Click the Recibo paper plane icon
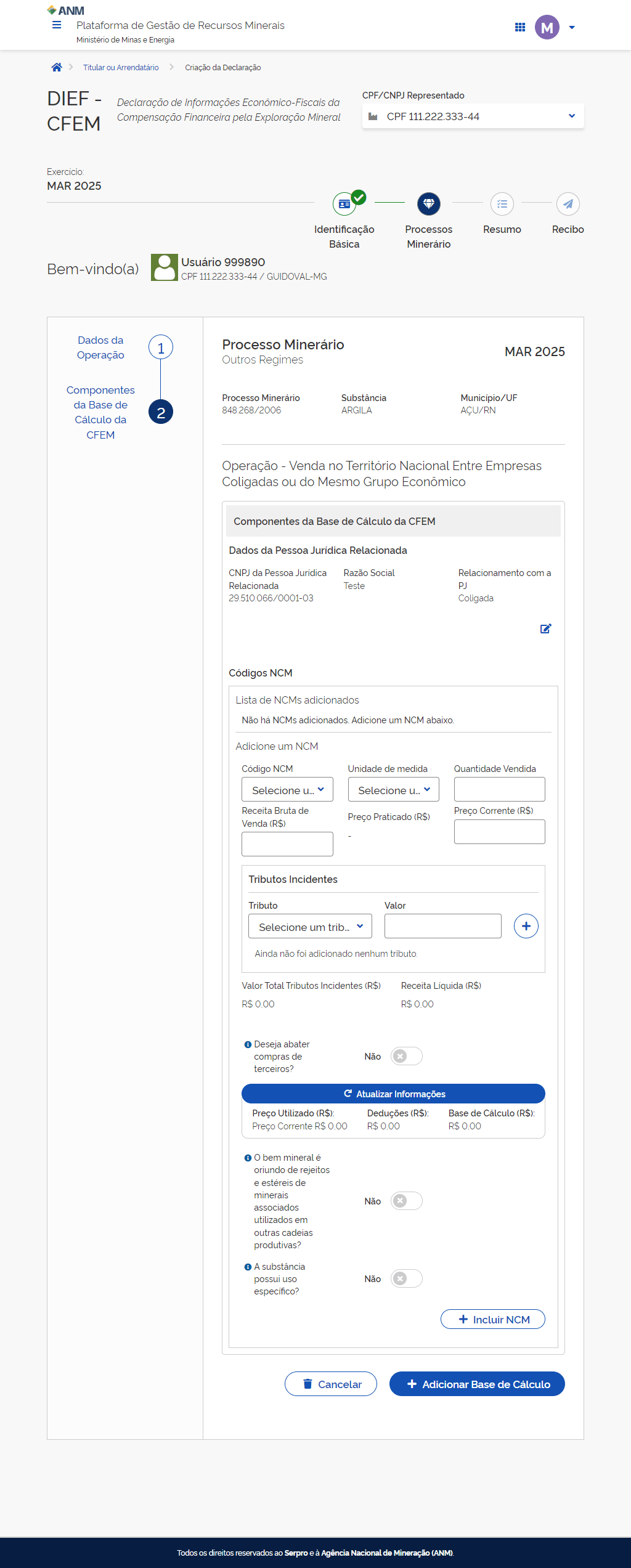This screenshot has height=1568, width=631. 568,204
